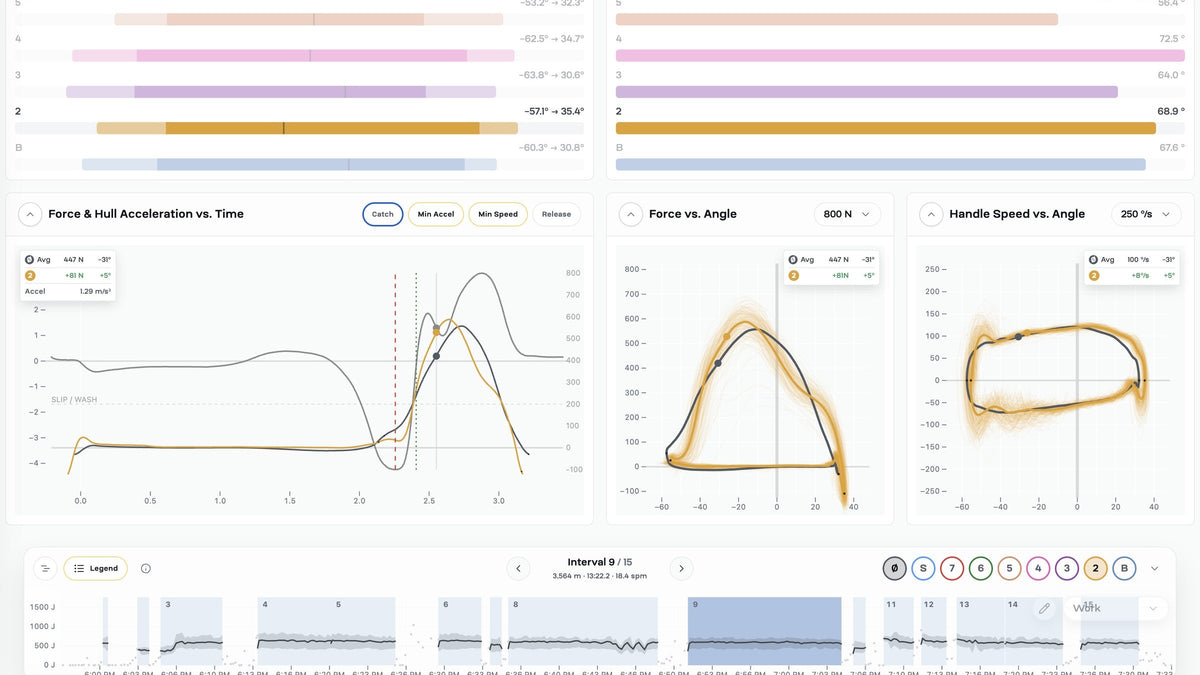The height and width of the screenshot is (675, 1200).
Task: Toggle seat 2 highlighted circle in timeline
Action: [x=1096, y=569]
